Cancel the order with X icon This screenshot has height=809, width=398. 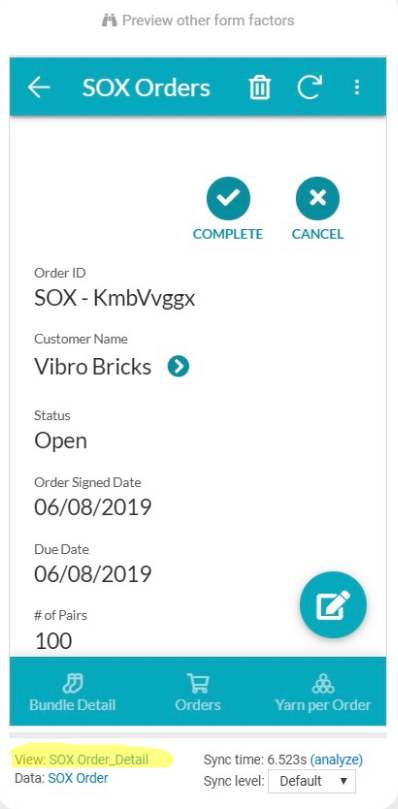(317, 199)
